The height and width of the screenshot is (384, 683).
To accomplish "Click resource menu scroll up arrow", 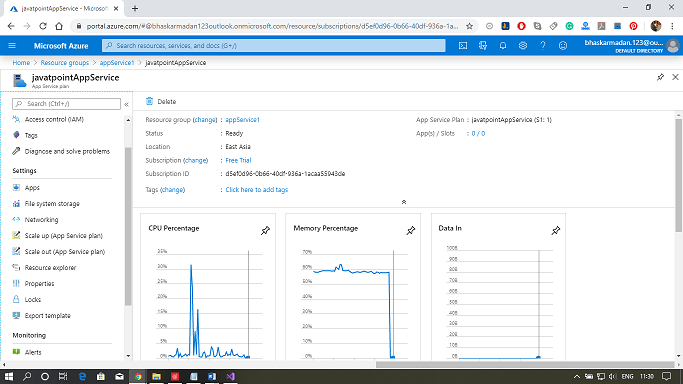I will (128, 120).
